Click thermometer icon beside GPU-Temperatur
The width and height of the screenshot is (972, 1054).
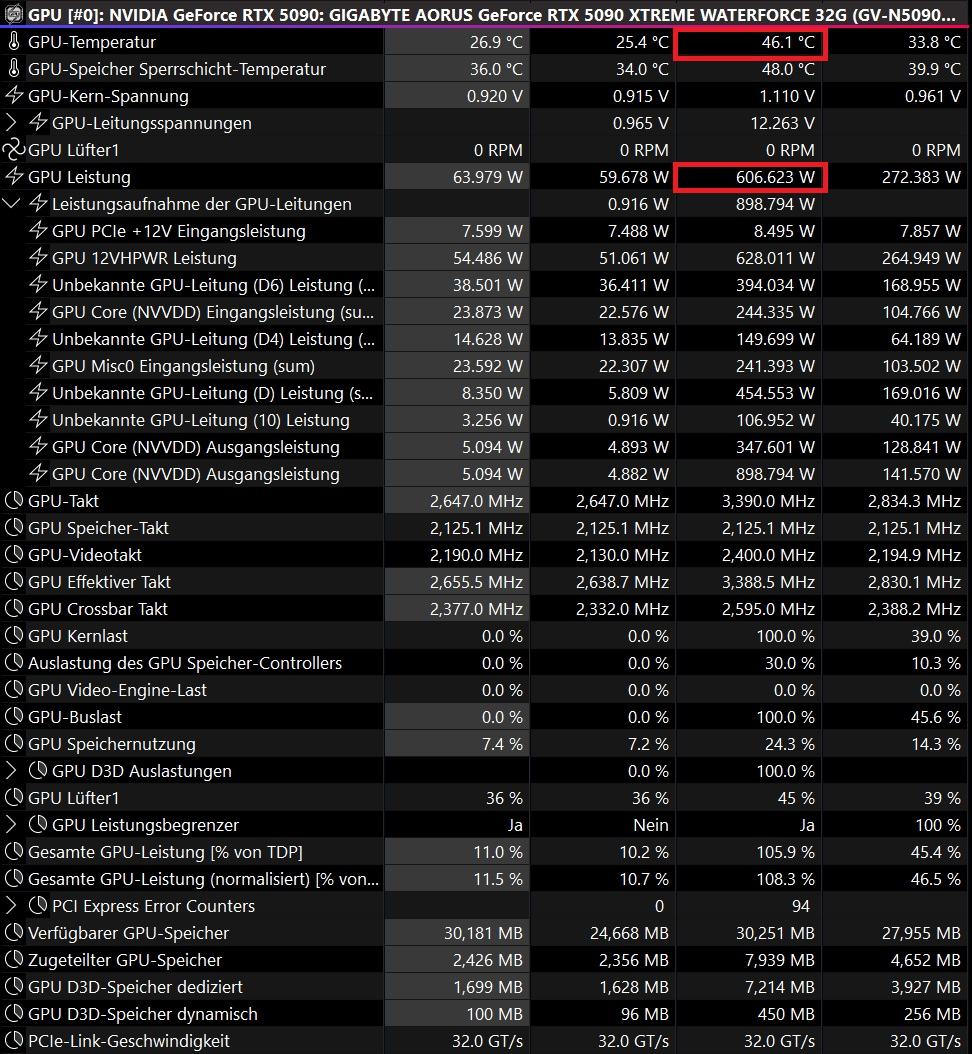click(13, 42)
